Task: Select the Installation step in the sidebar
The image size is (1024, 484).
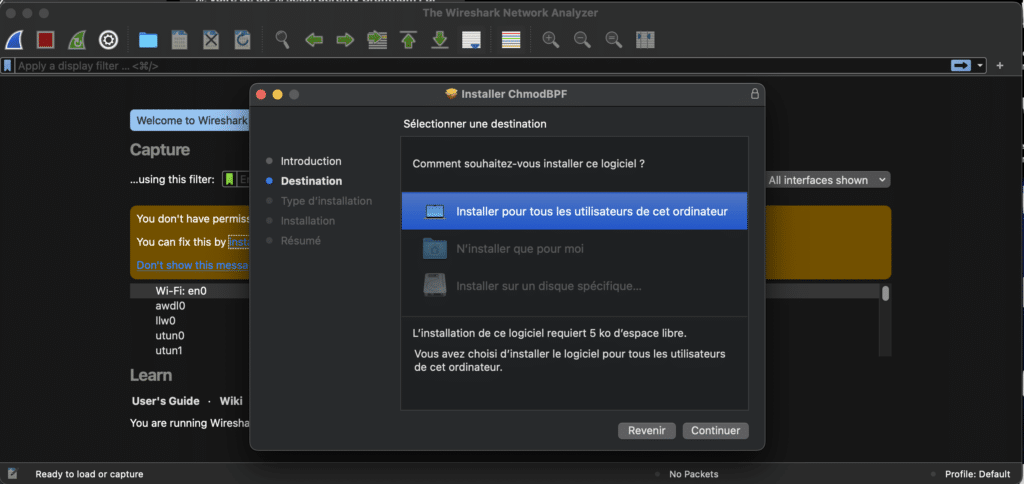Action: tap(308, 221)
